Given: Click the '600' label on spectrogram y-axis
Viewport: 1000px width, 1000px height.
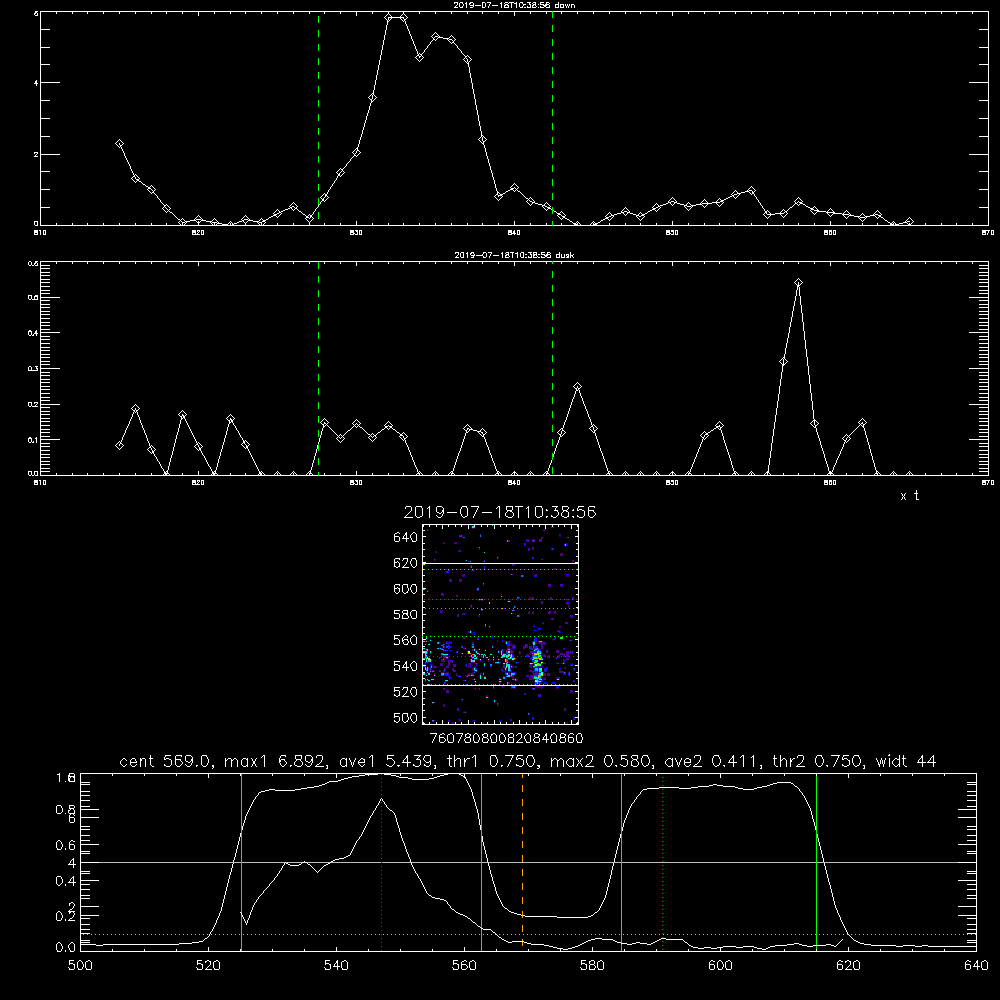Looking at the screenshot, I should pos(406,589).
